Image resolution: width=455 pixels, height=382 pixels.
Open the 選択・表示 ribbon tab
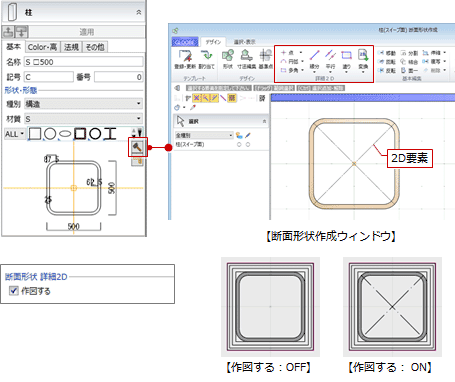244,42
